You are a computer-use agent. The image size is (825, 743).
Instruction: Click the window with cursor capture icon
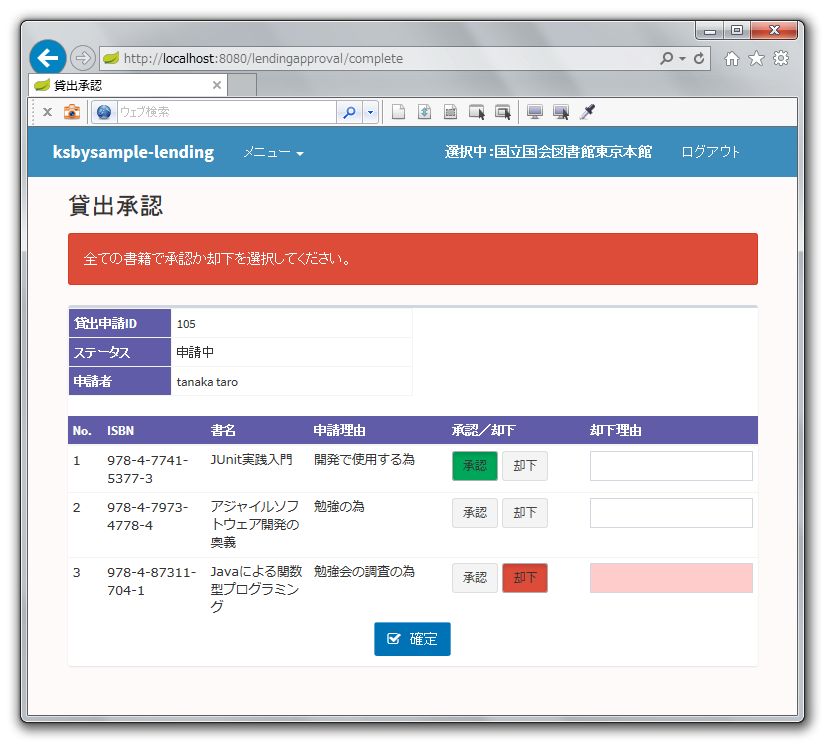pyautogui.click(x=477, y=112)
